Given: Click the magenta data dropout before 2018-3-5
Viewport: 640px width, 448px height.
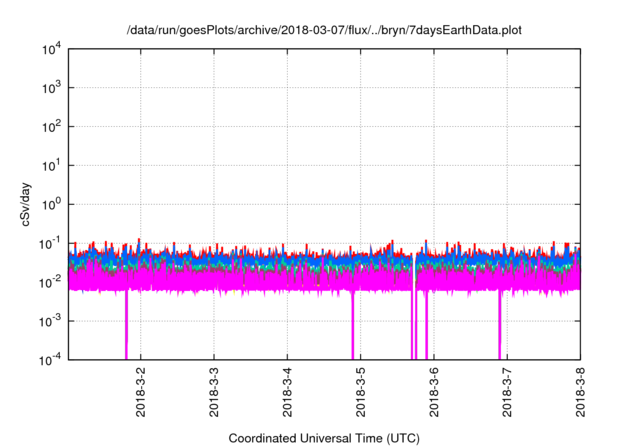Looking at the screenshot, I should point(353,325).
